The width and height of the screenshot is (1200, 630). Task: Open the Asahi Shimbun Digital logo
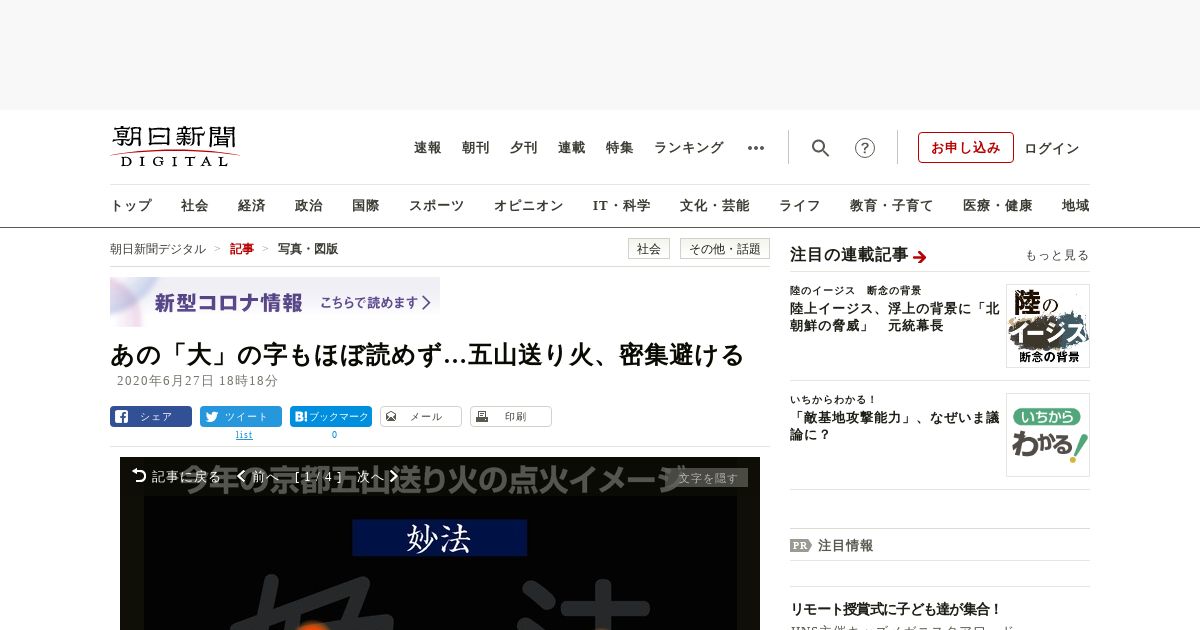[x=175, y=146]
